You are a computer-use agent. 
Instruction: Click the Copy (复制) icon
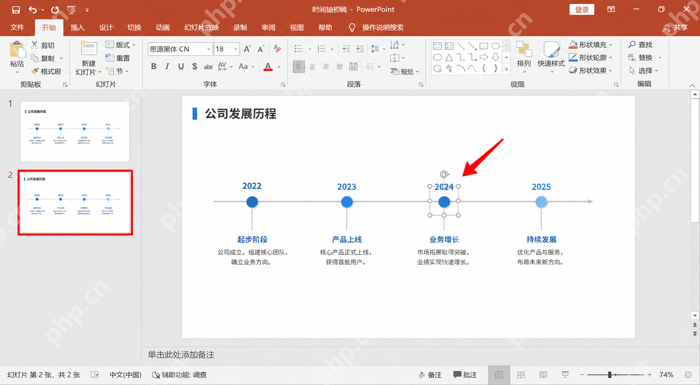[x=35, y=58]
